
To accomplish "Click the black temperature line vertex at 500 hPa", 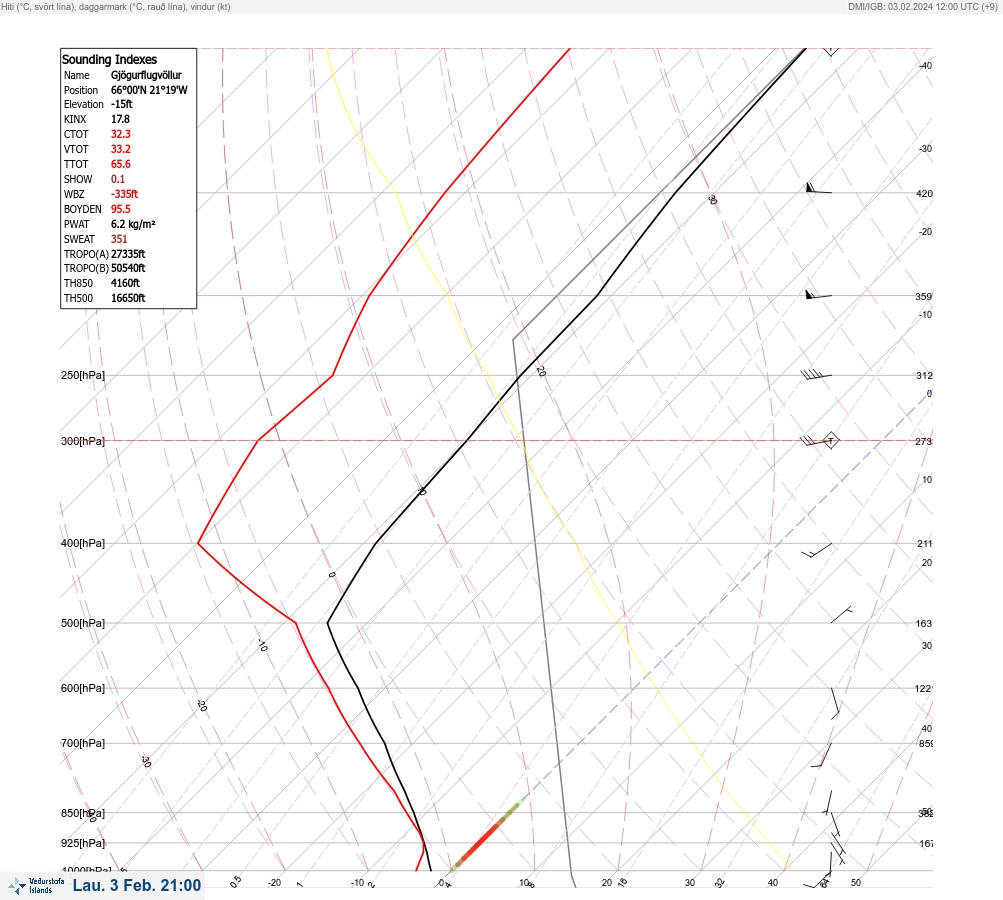I will point(328,622).
